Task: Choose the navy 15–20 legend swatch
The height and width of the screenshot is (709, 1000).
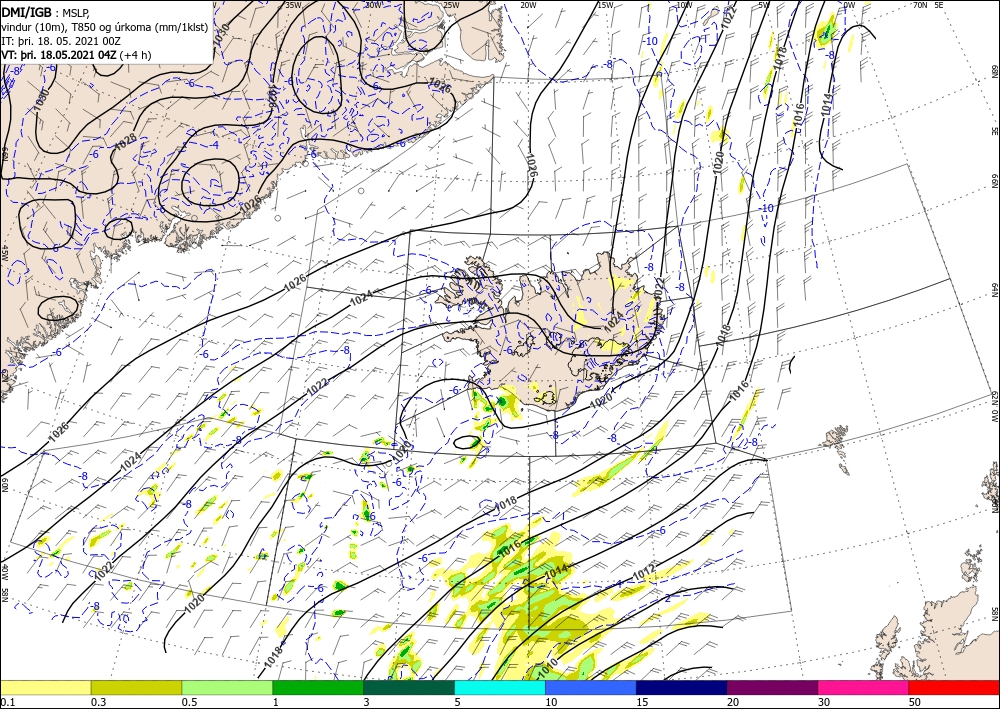Action: tap(681, 687)
